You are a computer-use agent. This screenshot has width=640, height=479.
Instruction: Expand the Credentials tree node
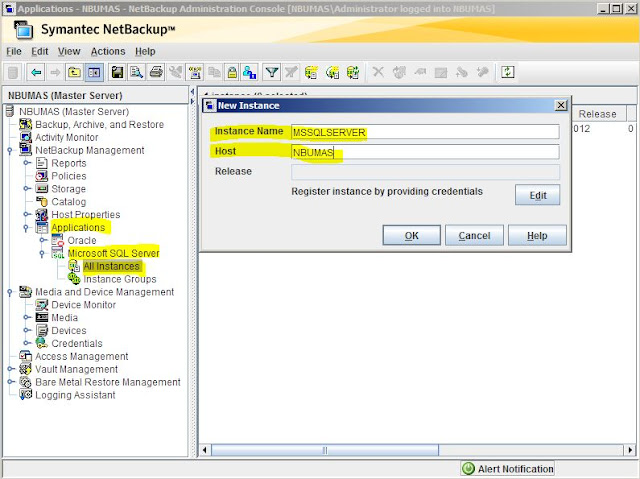tap(27, 343)
